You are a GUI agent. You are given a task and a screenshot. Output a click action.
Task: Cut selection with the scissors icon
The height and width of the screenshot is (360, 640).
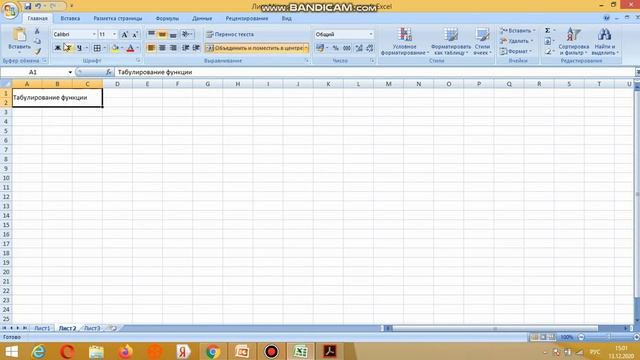pyautogui.click(x=37, y=31)
